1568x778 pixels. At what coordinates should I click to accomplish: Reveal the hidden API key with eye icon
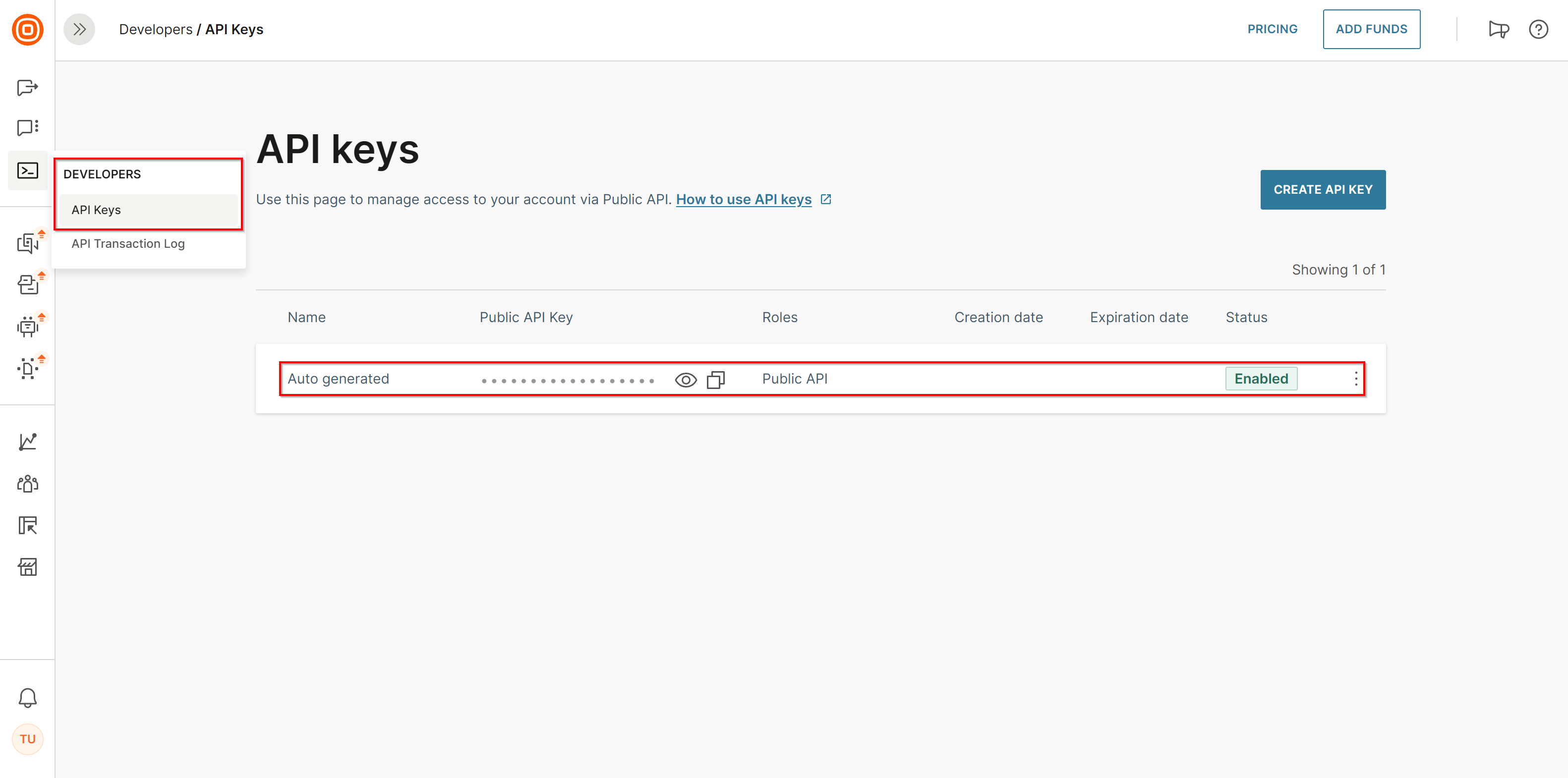click(686, 380)
